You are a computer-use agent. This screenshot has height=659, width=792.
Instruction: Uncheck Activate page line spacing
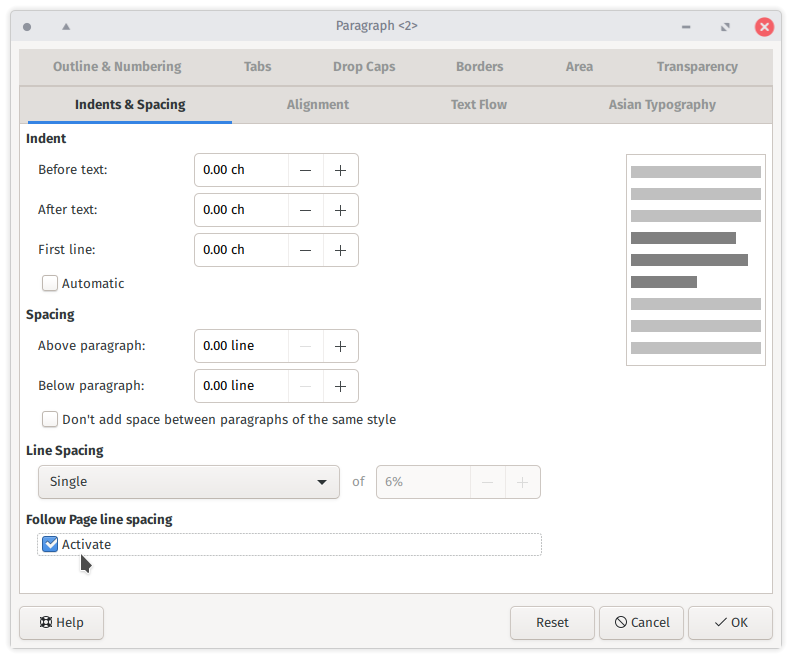click(x=50, y=544)
